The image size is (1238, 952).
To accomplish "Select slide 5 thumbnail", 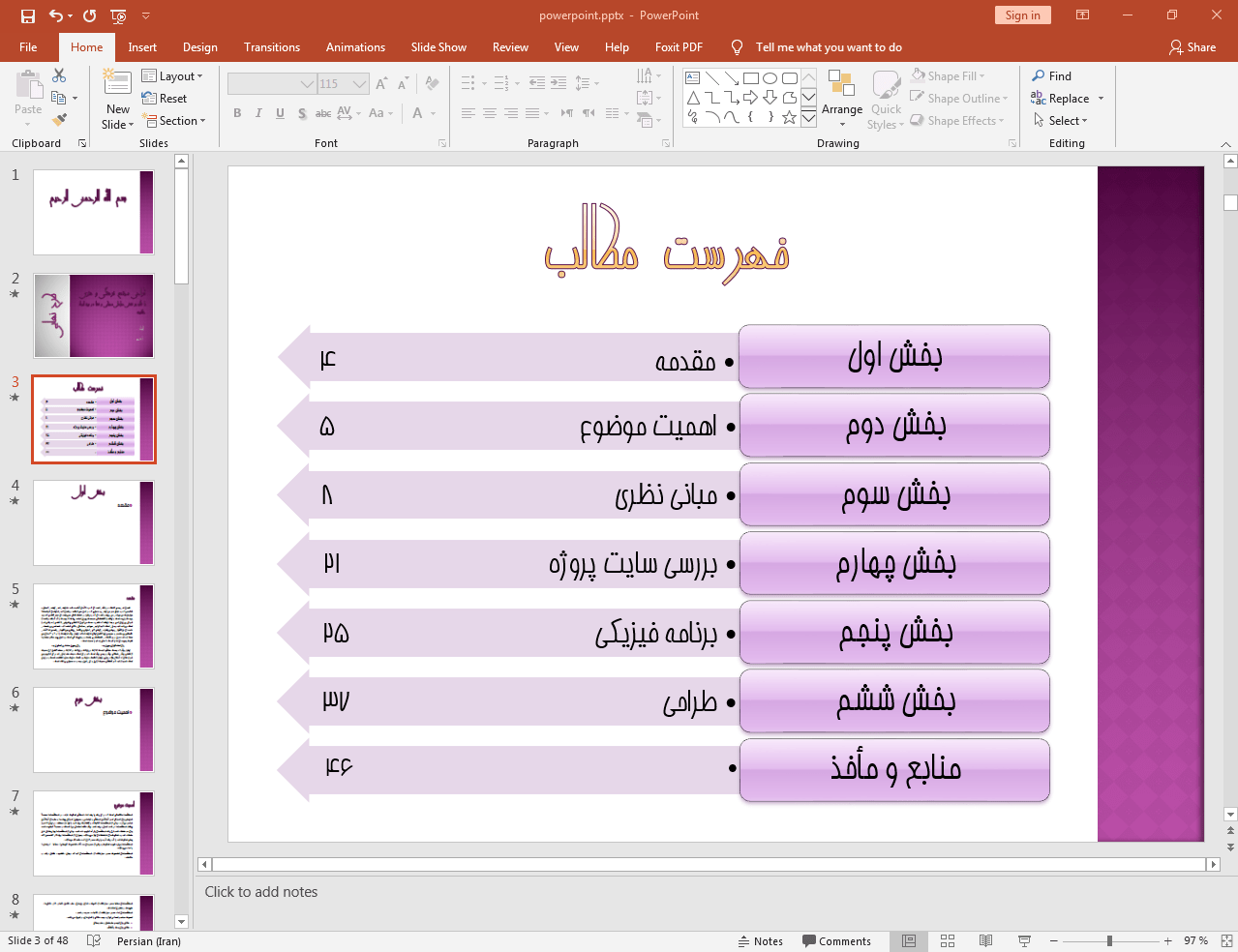I will click(94, 626).
